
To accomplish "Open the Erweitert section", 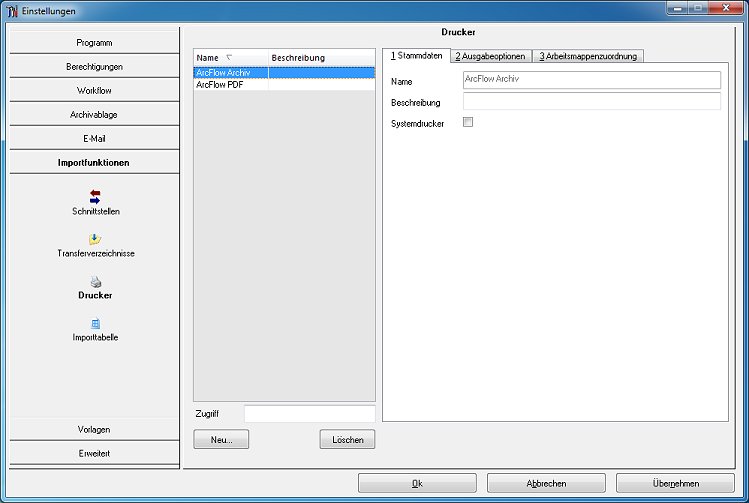I will click(94, 453).
